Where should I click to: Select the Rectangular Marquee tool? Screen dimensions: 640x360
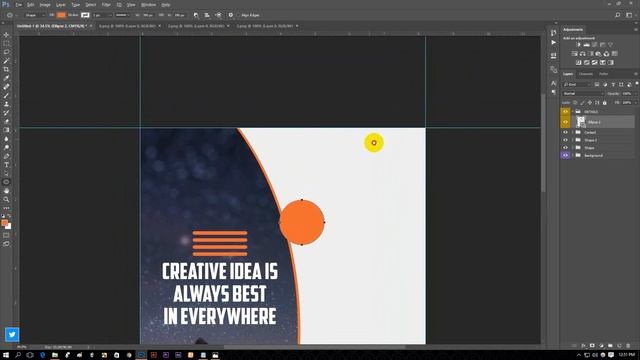click(6, 43)
